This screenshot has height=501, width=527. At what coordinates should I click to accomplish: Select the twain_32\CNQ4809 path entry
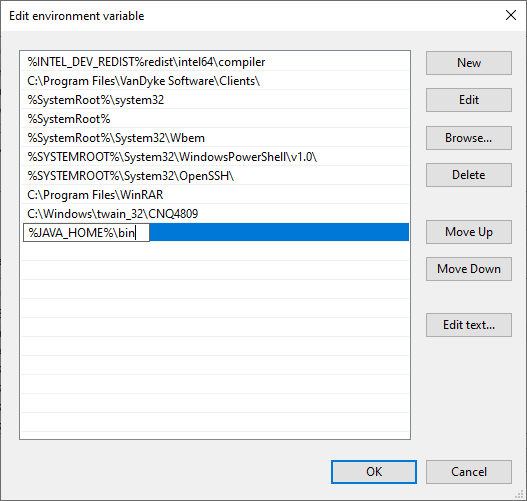click(x=215, y=214)
